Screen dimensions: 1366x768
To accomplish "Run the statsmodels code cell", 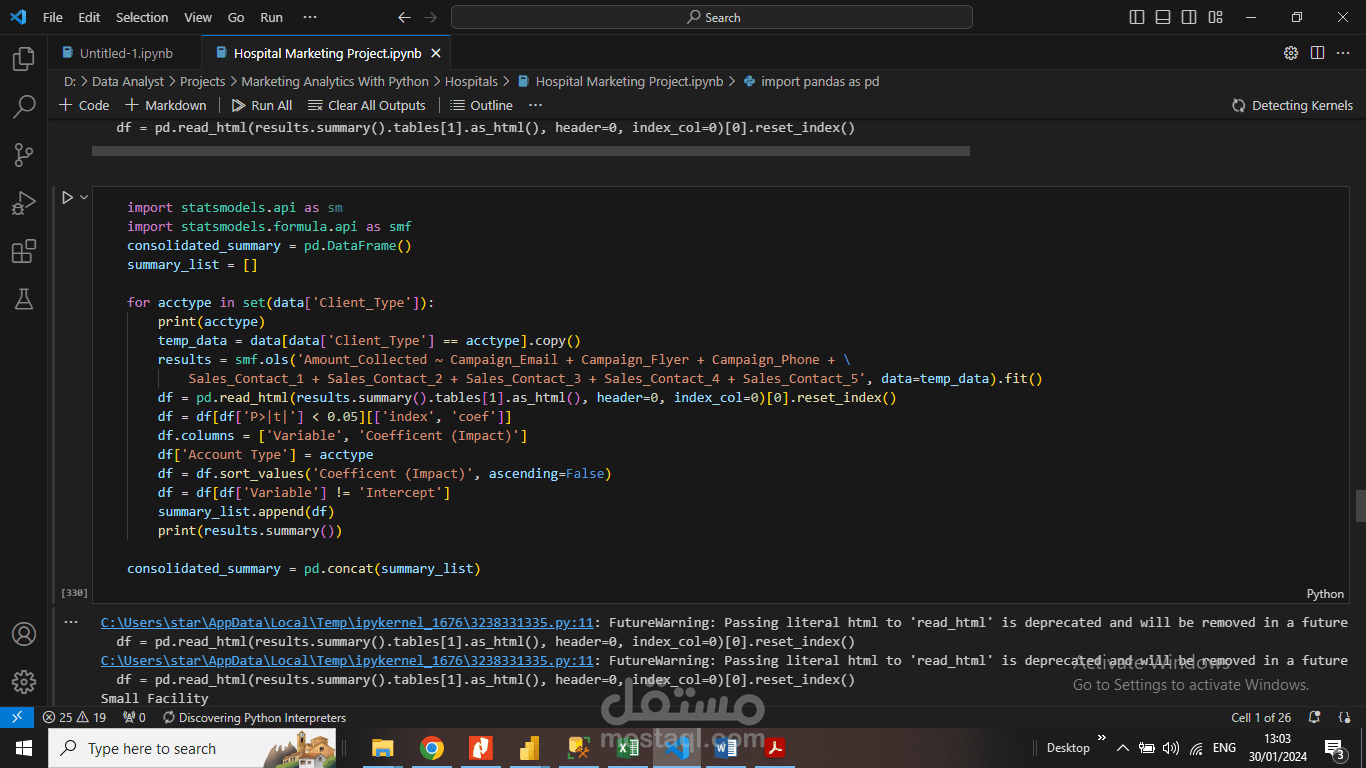I will (67, 198).
